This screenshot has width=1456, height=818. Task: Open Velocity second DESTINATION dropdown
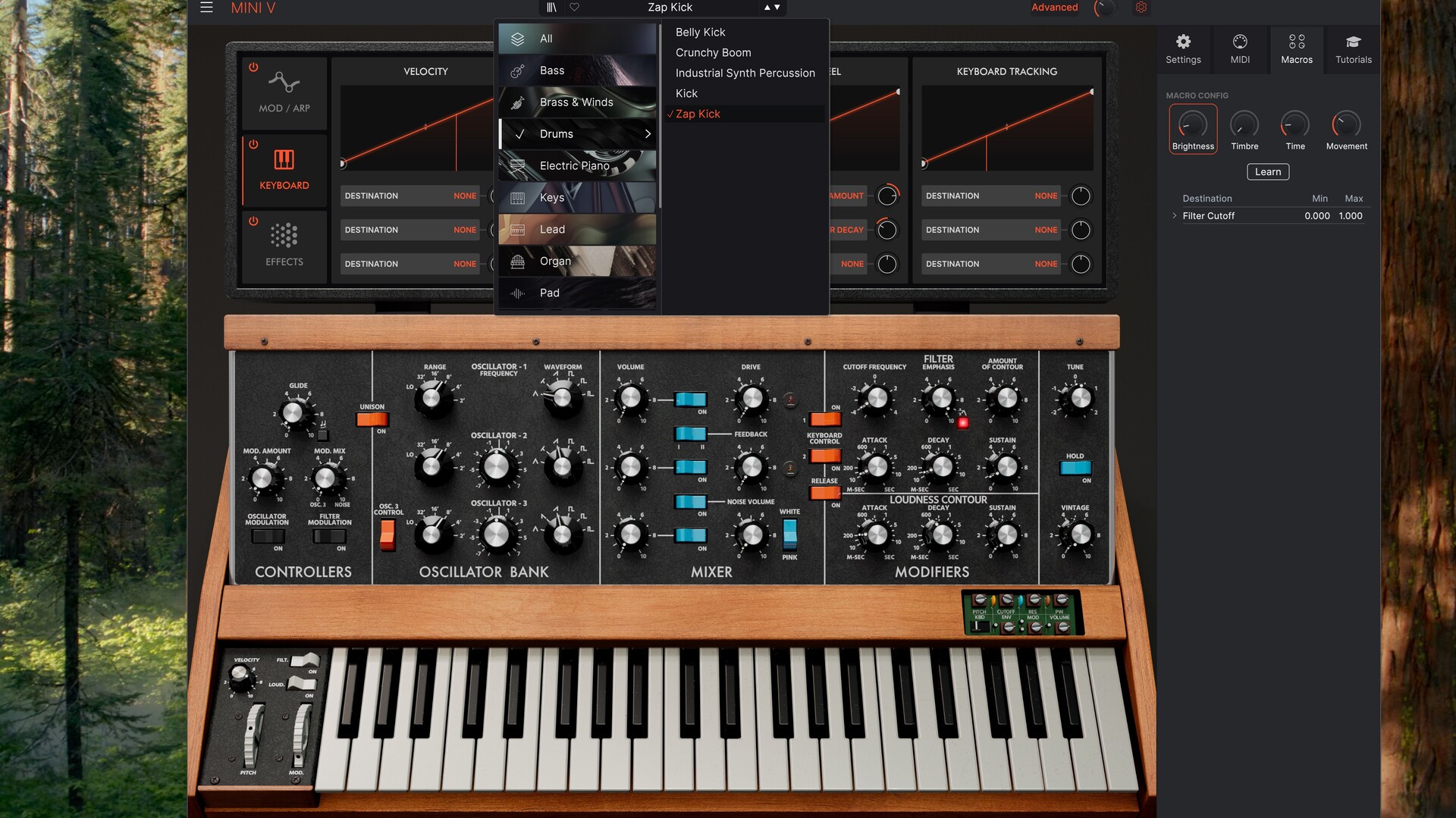point(410,230)
